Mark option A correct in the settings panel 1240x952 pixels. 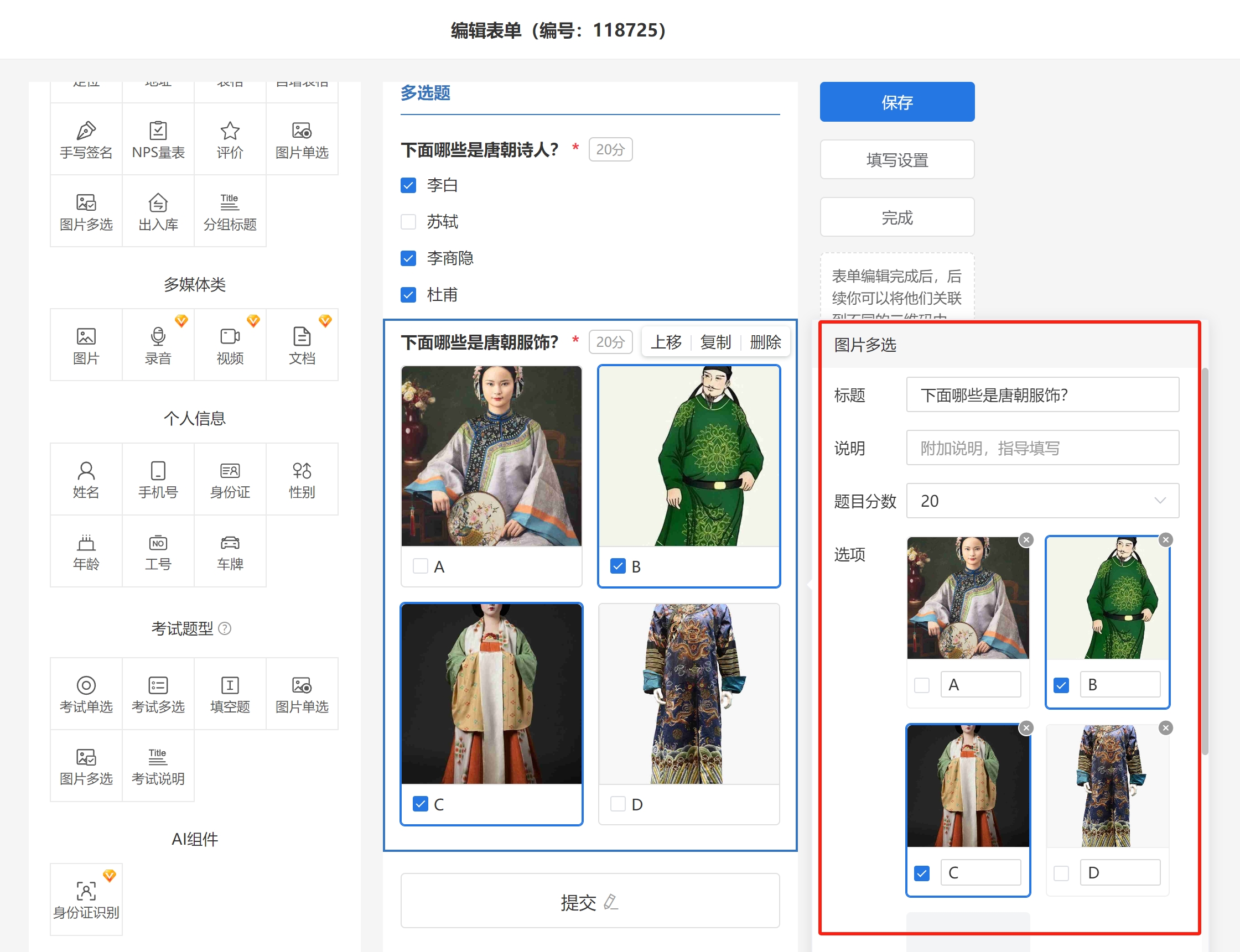point(922,685)
